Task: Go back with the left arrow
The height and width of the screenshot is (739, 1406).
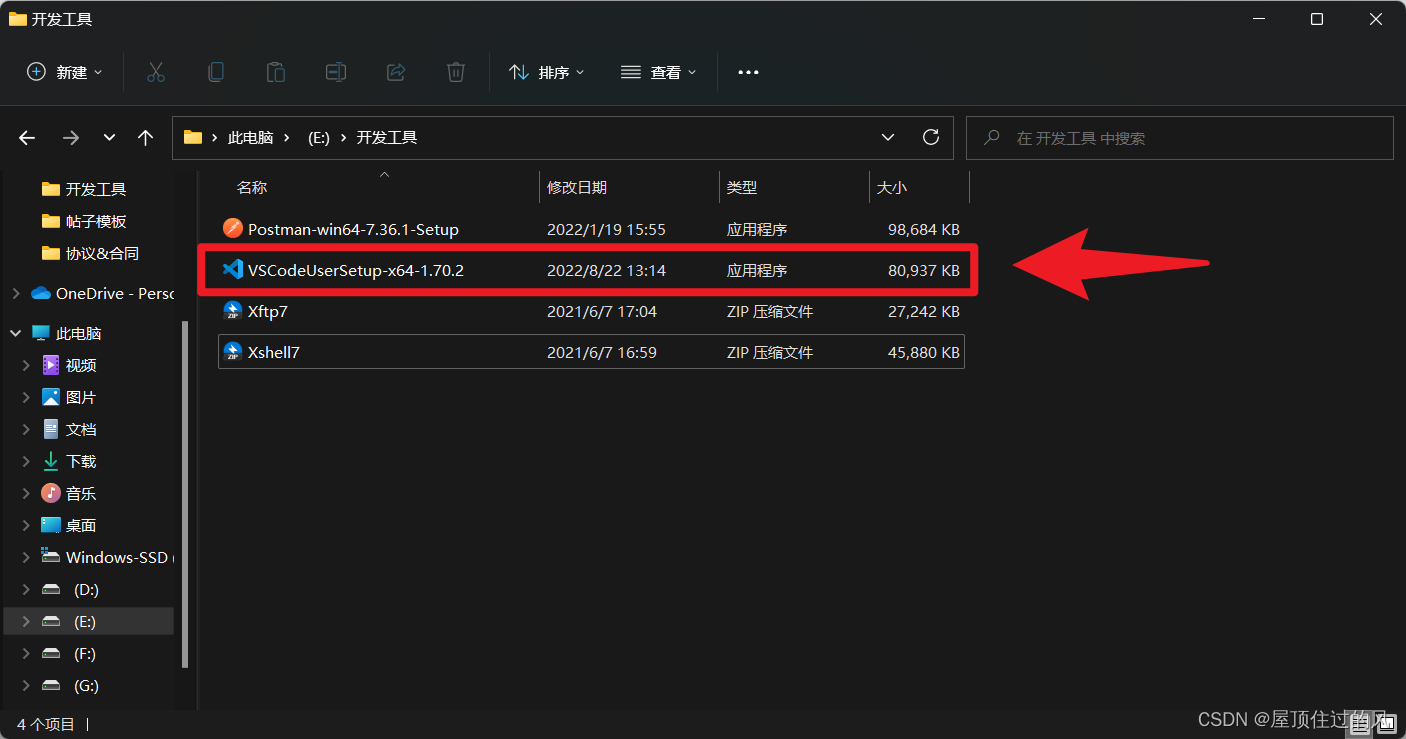Action: (27, 138)
